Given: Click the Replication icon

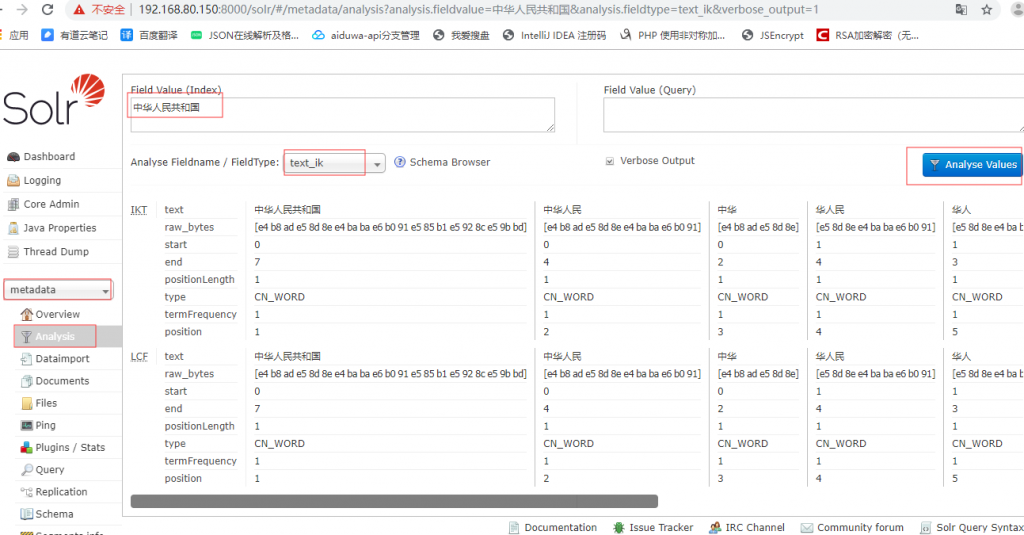Looking at the screenshot, I should click(26, 493).
